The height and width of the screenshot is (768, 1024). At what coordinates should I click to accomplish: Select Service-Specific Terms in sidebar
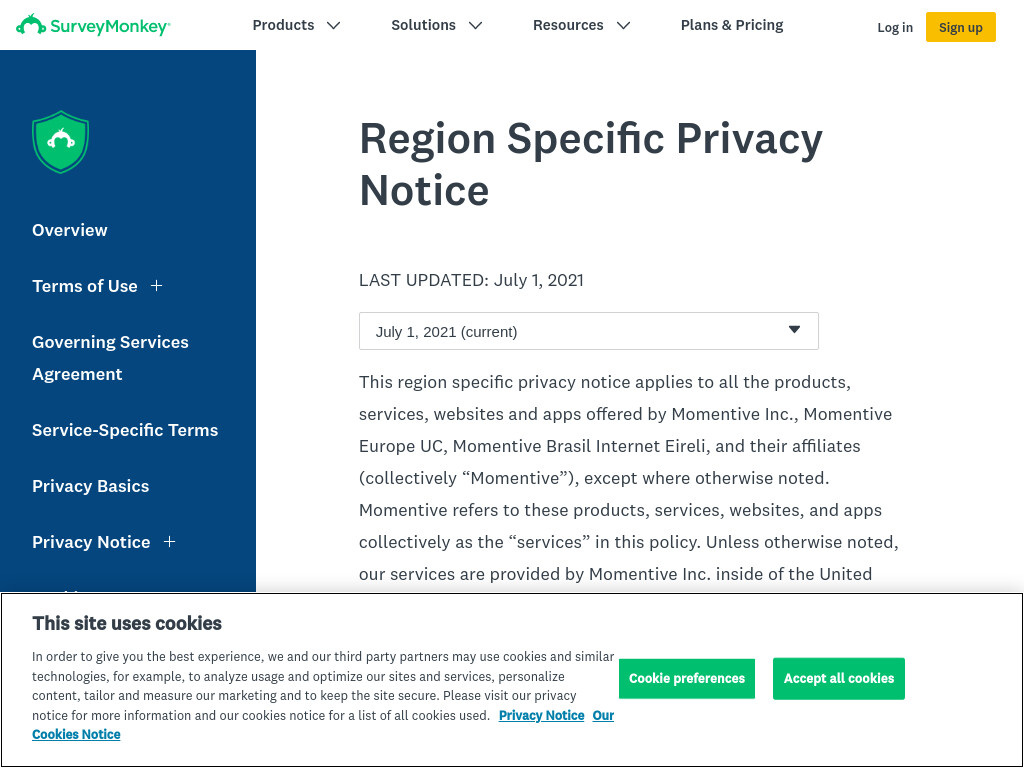(125, 430)
